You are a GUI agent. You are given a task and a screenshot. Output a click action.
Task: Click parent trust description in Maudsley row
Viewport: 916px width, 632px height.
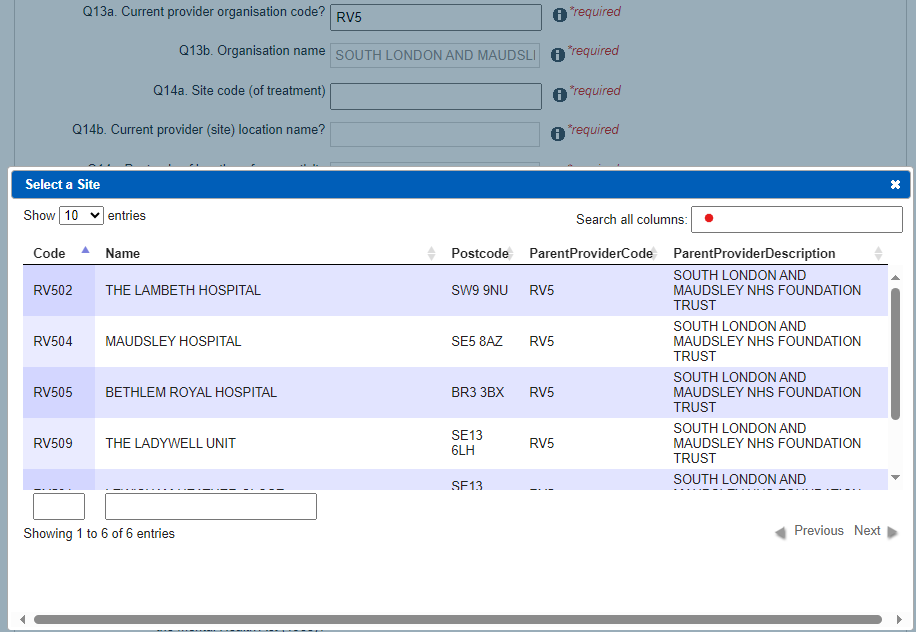tap(767, 341)
